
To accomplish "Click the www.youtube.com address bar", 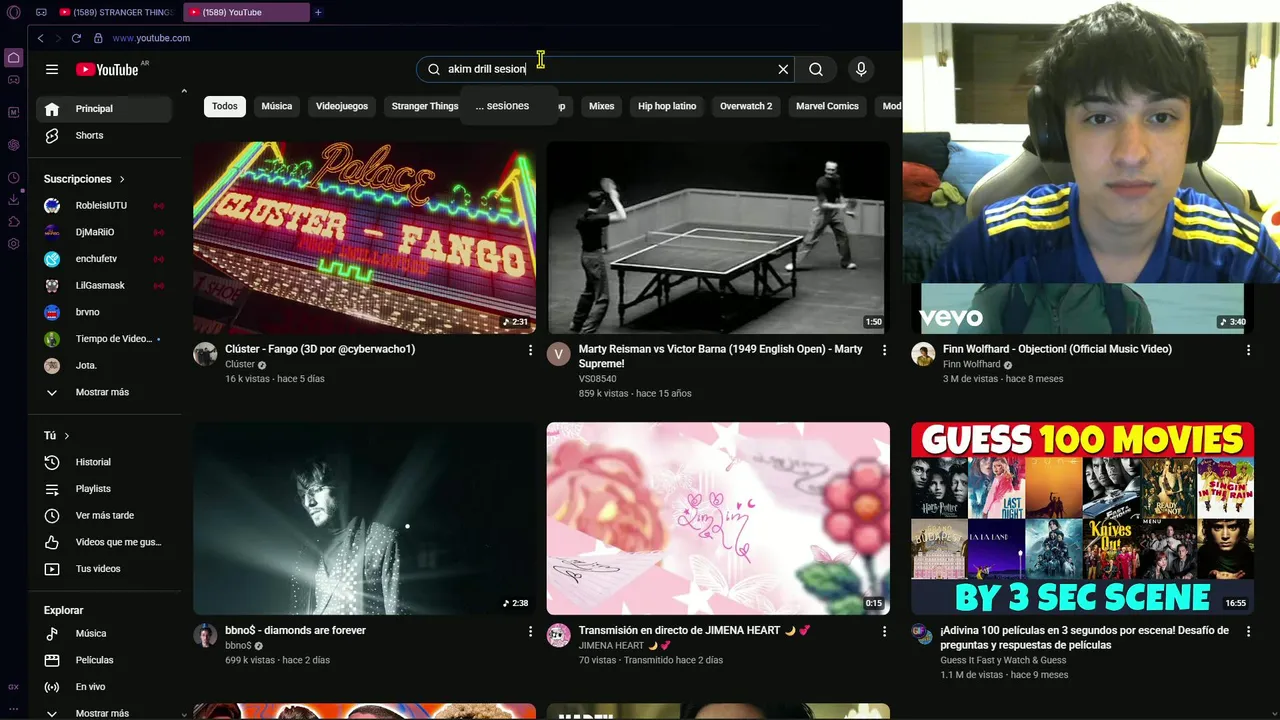I will pyautogui.click(x=151, y=38).
